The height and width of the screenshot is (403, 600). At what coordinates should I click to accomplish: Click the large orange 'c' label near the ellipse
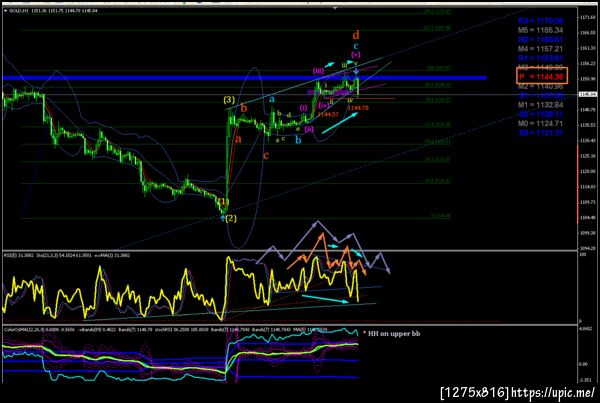266,155
